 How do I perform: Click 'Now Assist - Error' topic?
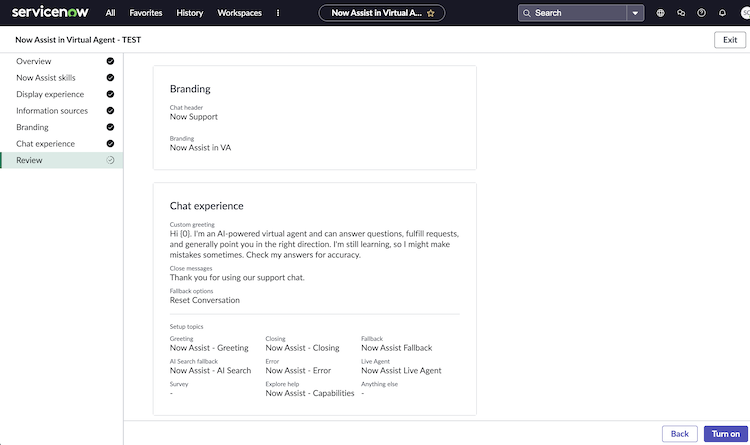point(298,371)
